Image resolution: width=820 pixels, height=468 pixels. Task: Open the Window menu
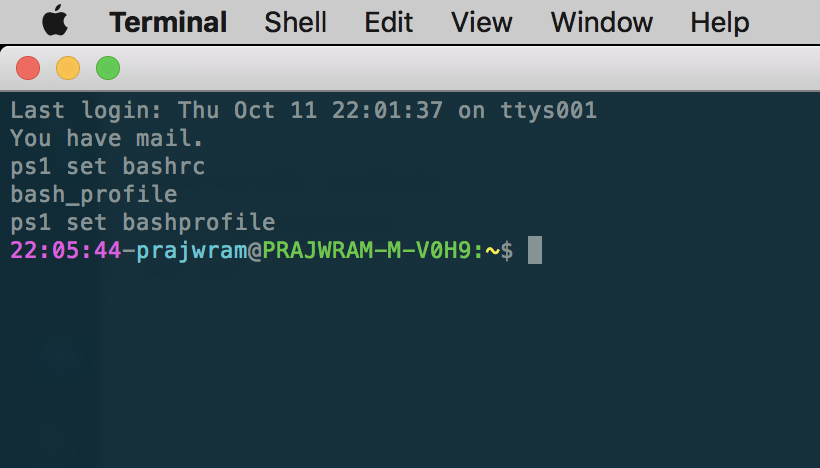point(601,22)
